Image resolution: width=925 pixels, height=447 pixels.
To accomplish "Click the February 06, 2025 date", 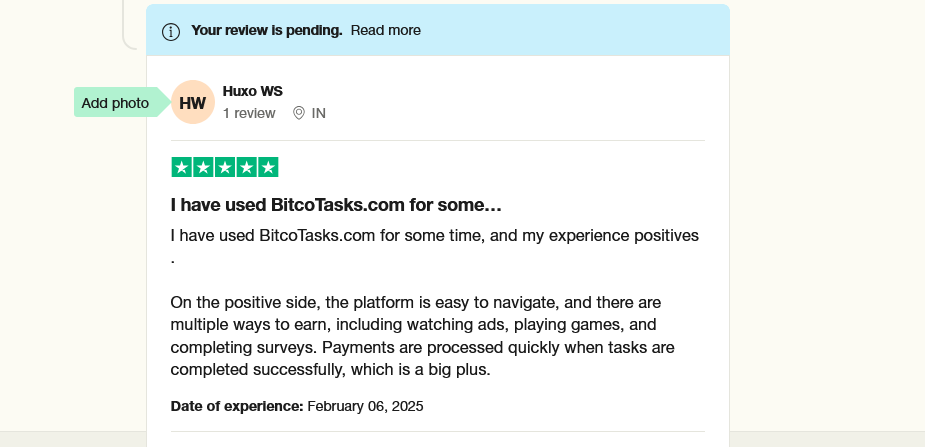I will [365, 406].
